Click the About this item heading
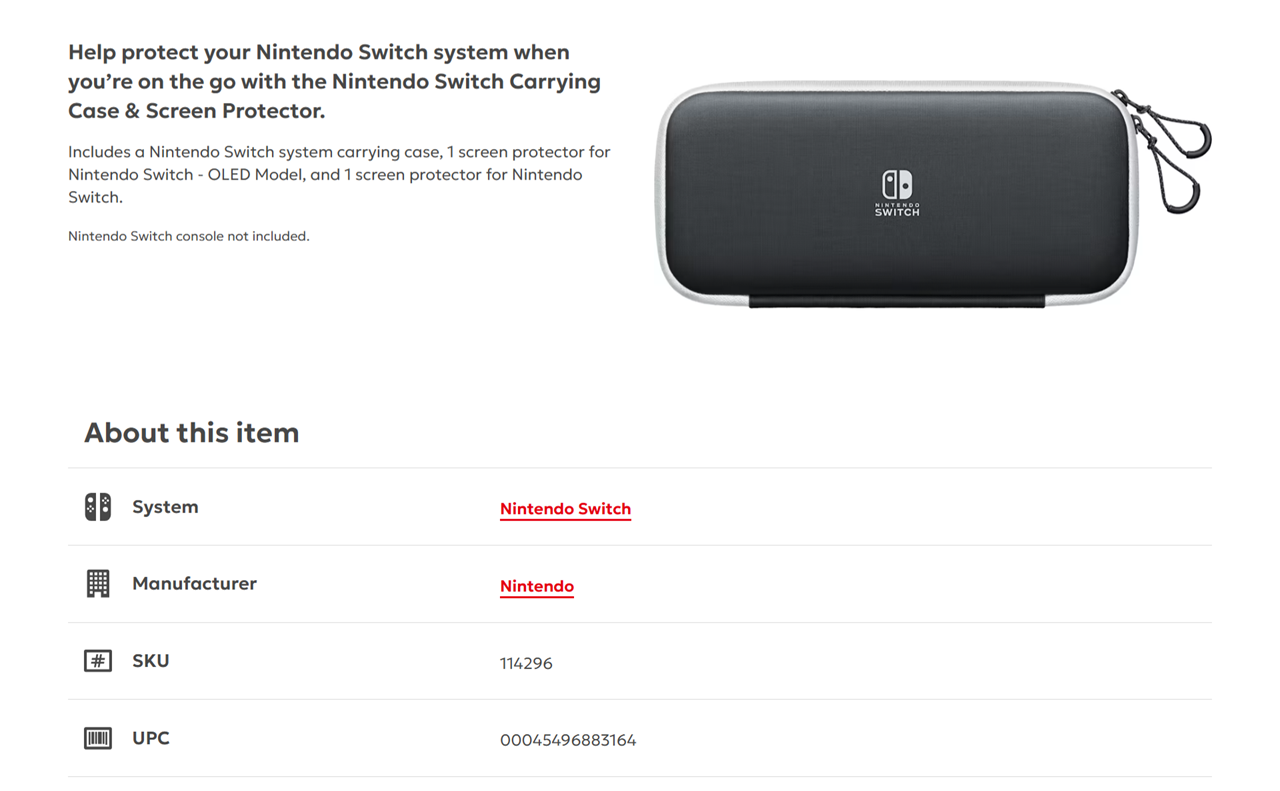 [x=192, y=433]
